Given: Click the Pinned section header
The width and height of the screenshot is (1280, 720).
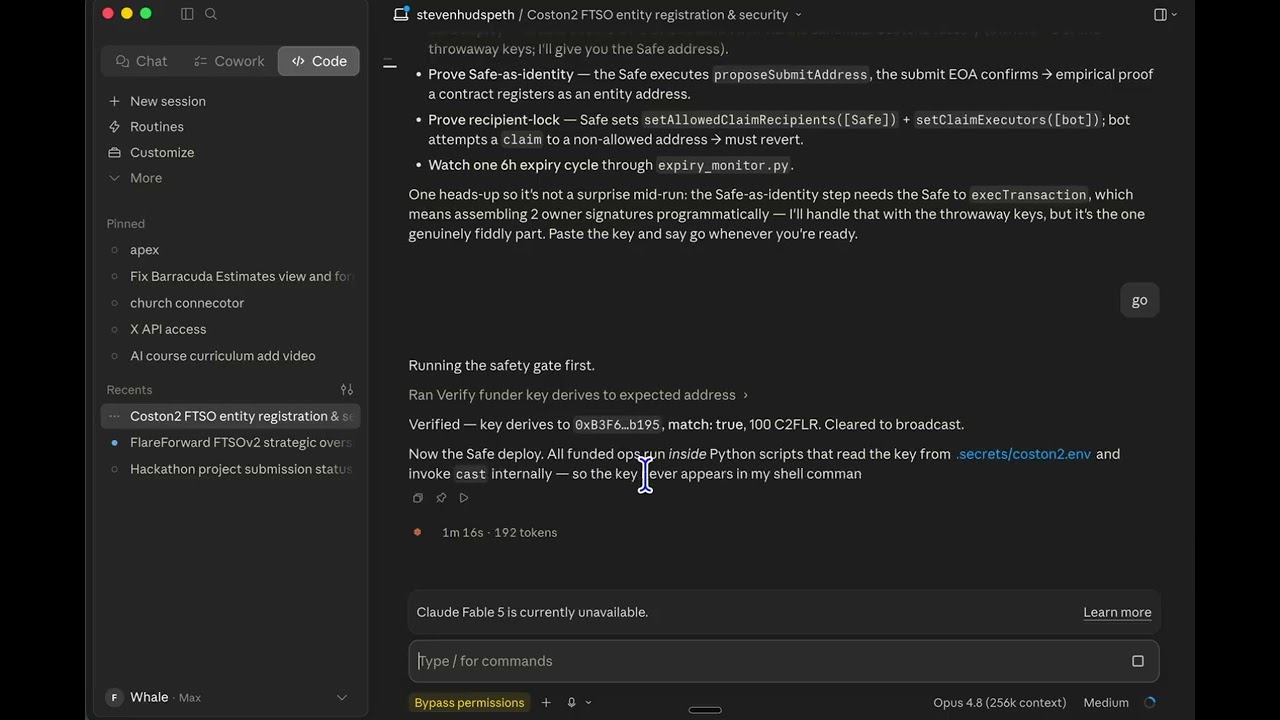Looking at the screenshot, I should (x=126, y=224).
